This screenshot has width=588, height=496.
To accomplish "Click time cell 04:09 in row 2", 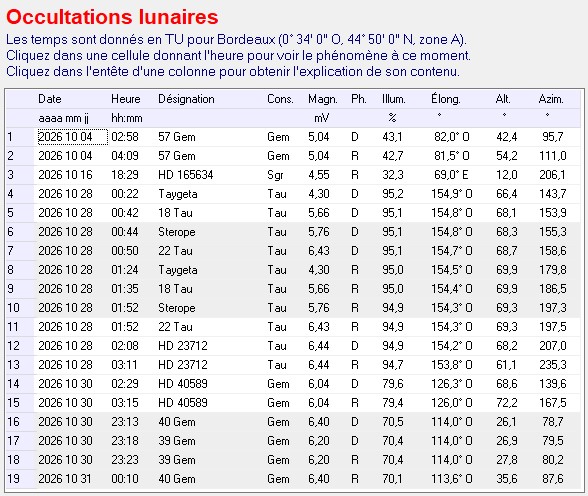I will coord(125,156).
